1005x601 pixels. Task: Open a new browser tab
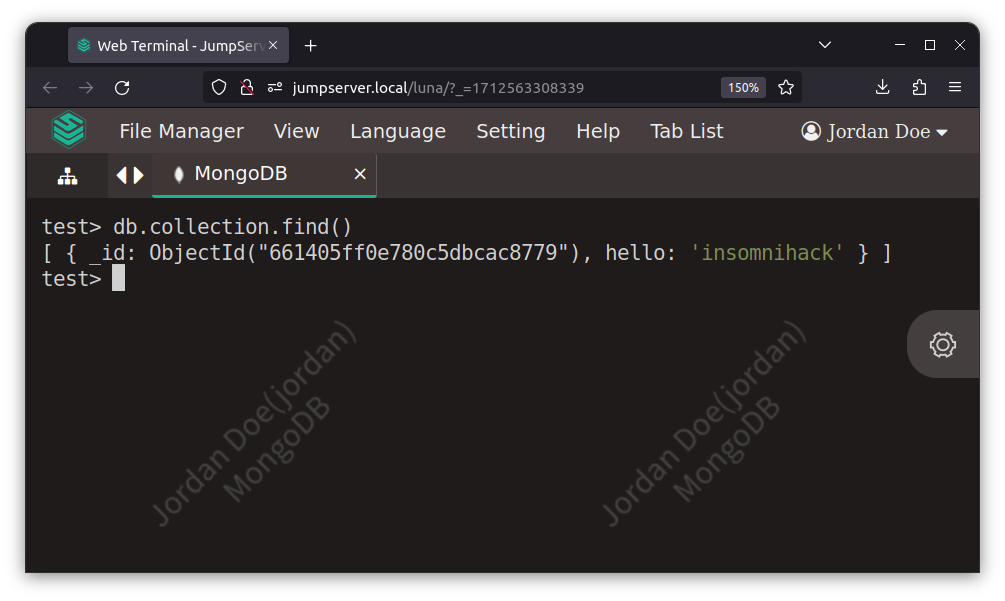coord(310,46)
